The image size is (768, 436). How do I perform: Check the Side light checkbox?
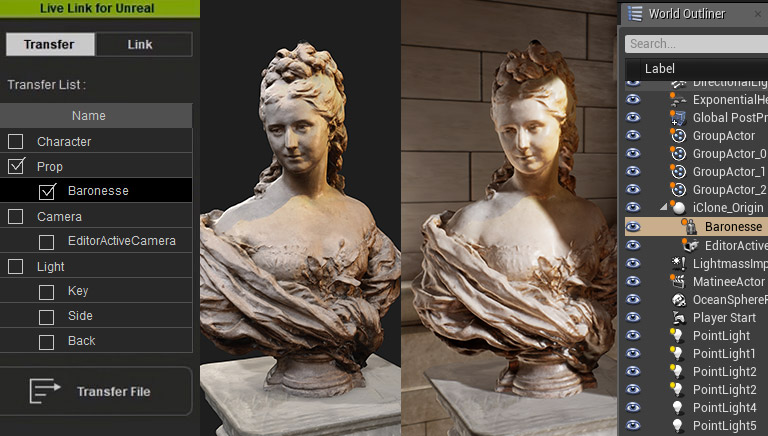click(x=47, y=317)
